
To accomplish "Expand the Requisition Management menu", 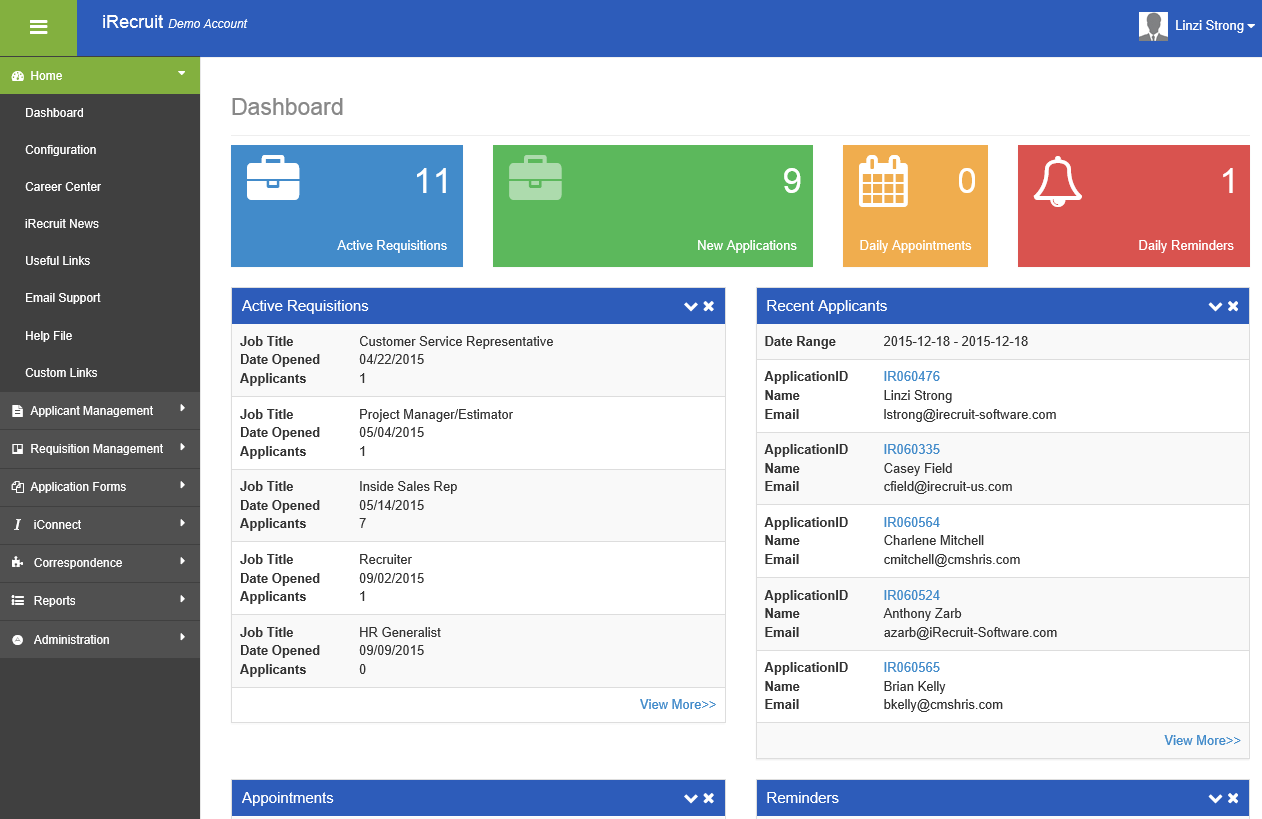I will (x=97, y=449).
